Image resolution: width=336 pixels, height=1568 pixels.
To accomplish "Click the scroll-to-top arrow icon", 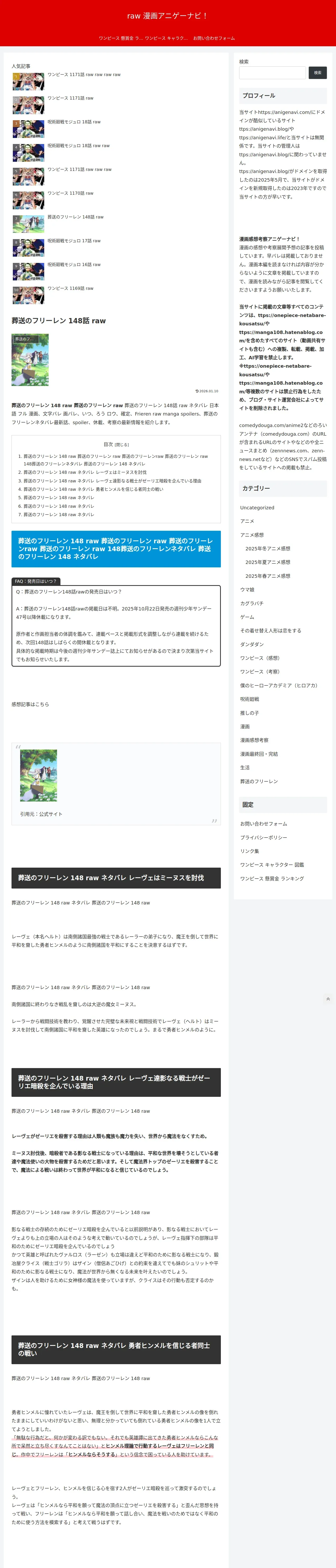I will click(x=328, y=999).
